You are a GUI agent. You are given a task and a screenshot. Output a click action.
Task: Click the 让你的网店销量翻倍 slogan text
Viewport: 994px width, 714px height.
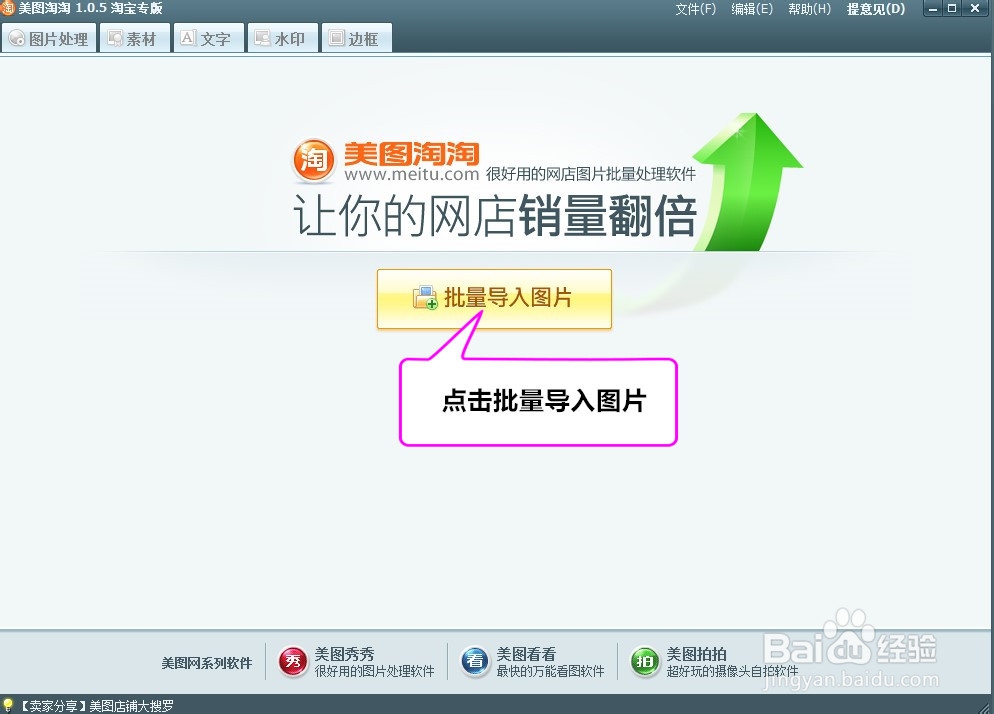point(495,216)
